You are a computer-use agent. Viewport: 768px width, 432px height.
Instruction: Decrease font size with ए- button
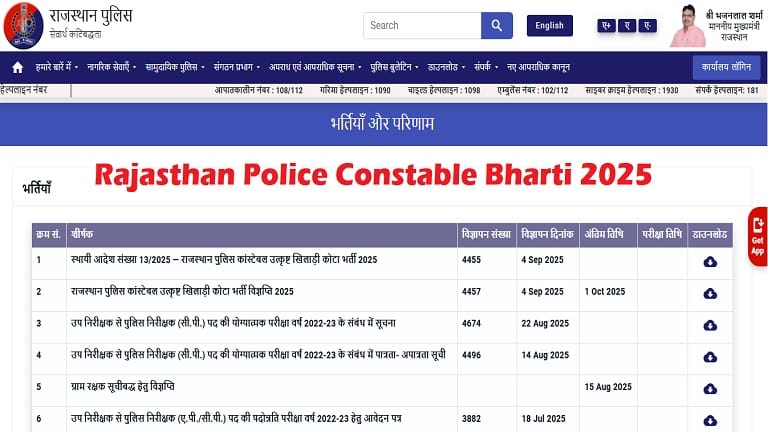tap(648, 25)
